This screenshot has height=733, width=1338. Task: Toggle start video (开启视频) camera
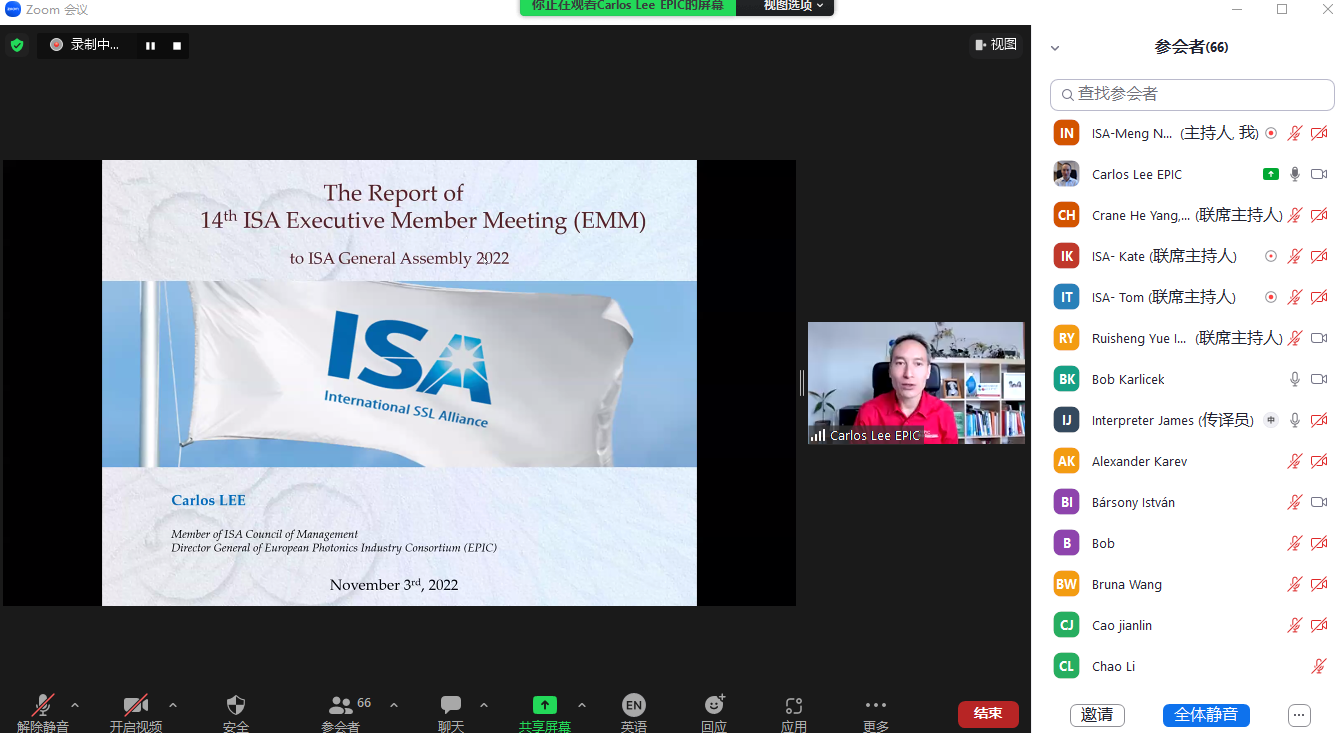pos(136,705)
